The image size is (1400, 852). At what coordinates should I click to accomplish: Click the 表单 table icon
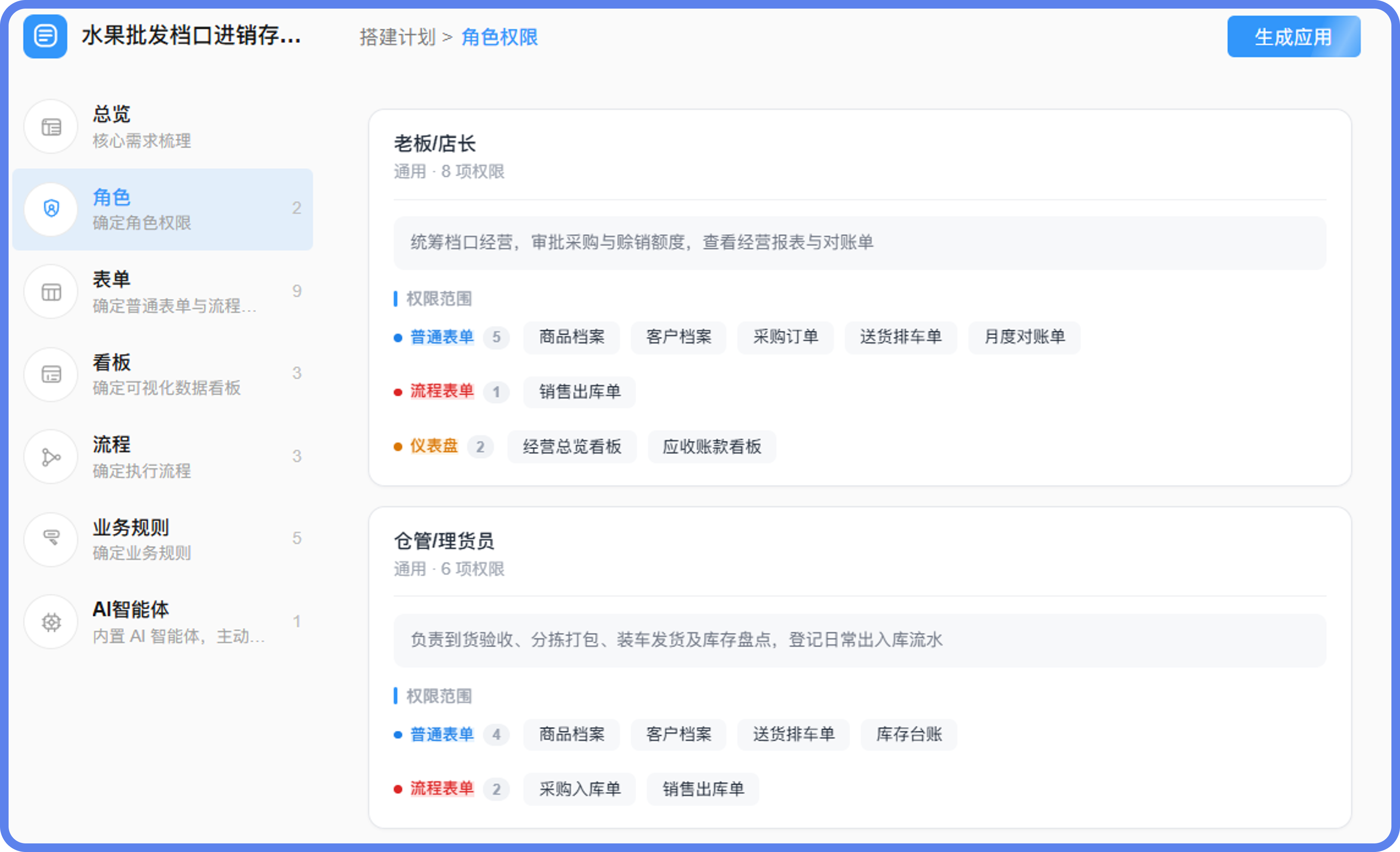tap(51, 292)
